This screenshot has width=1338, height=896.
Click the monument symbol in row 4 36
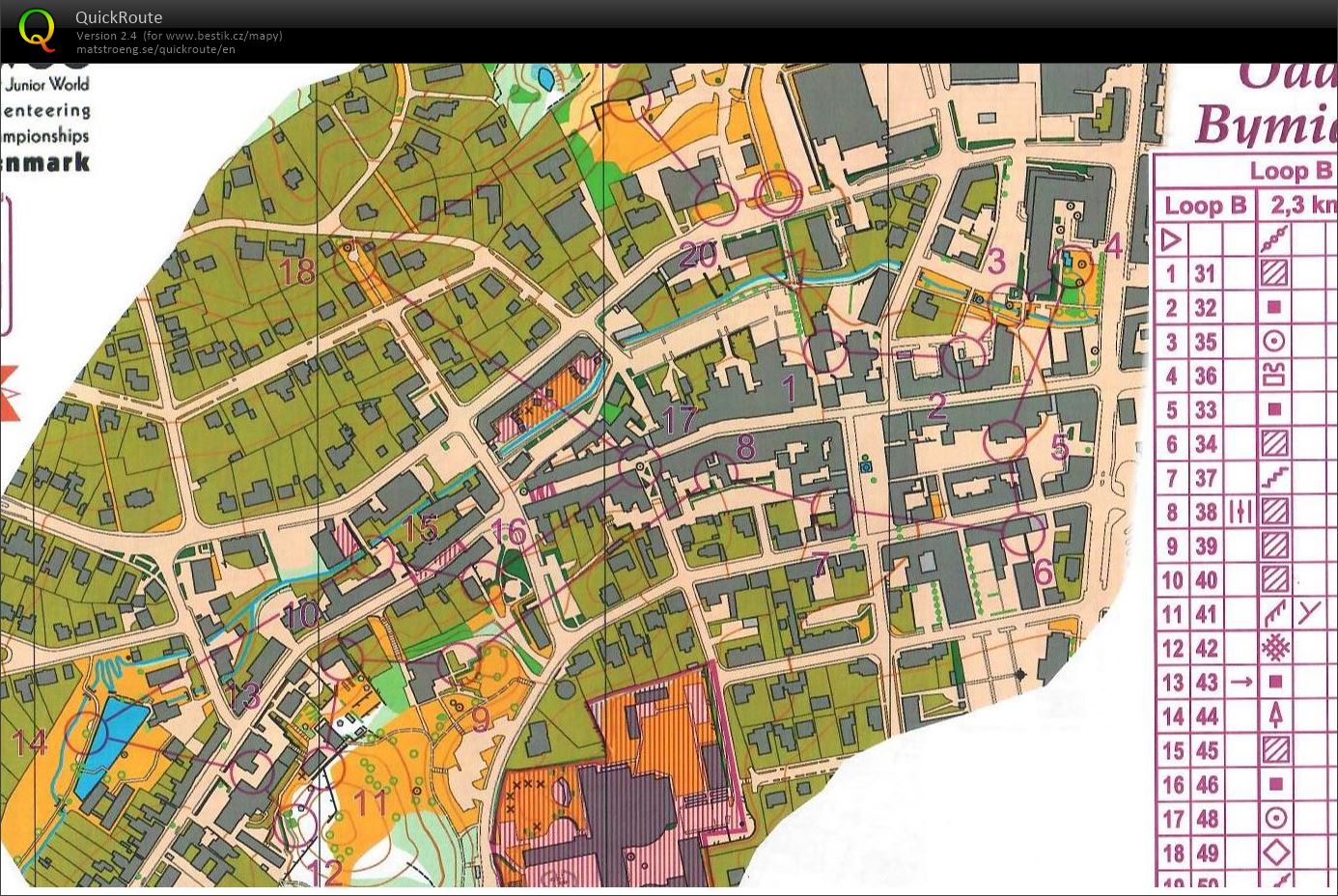(1274, 375)
